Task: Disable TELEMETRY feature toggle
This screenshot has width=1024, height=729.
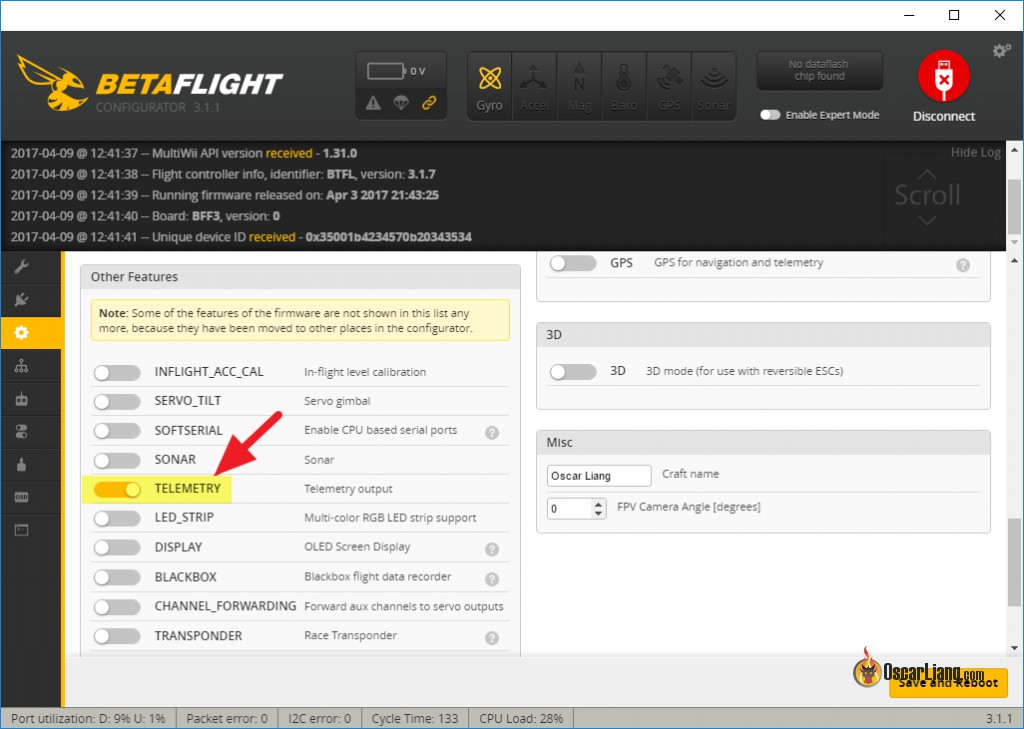Action: tap(117, 489)
